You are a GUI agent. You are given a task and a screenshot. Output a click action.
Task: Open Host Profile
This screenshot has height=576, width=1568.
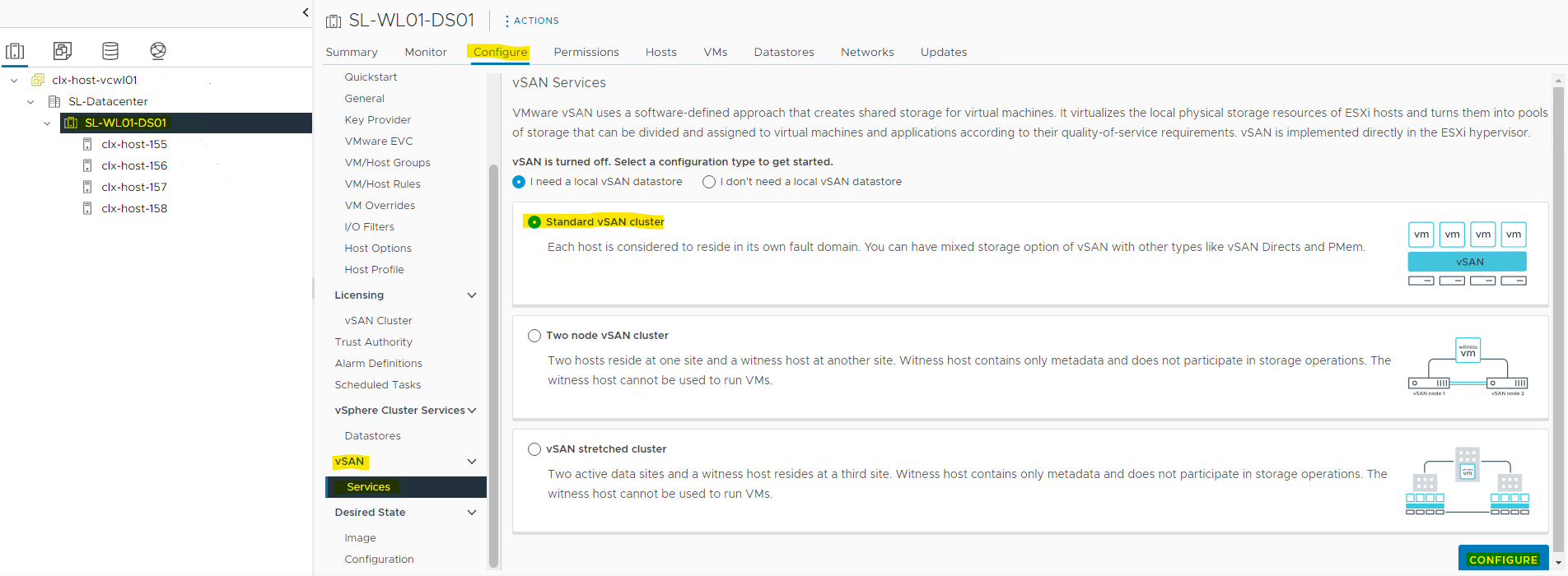coord(375,270)
